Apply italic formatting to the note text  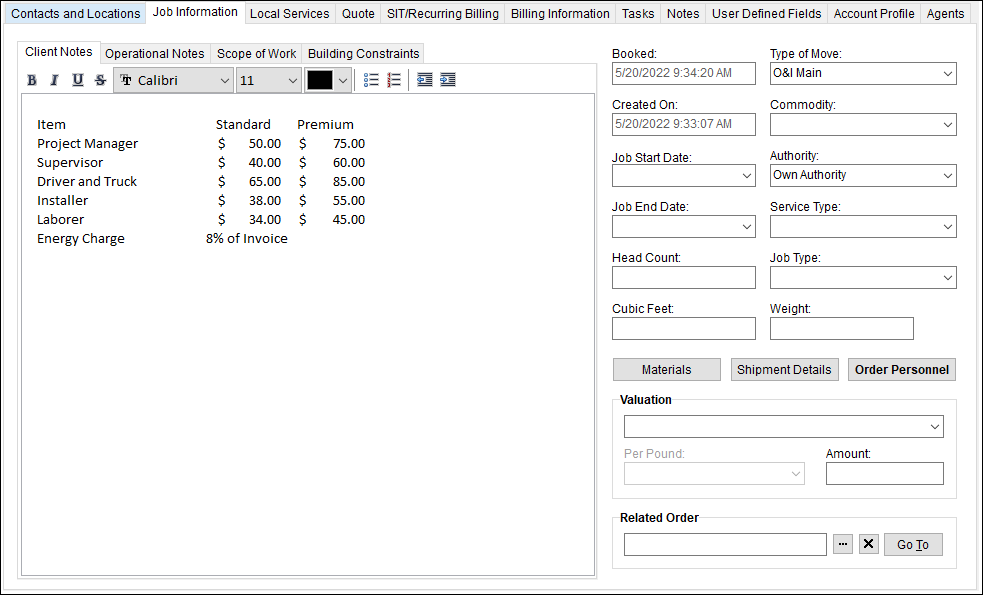point(54,79)
